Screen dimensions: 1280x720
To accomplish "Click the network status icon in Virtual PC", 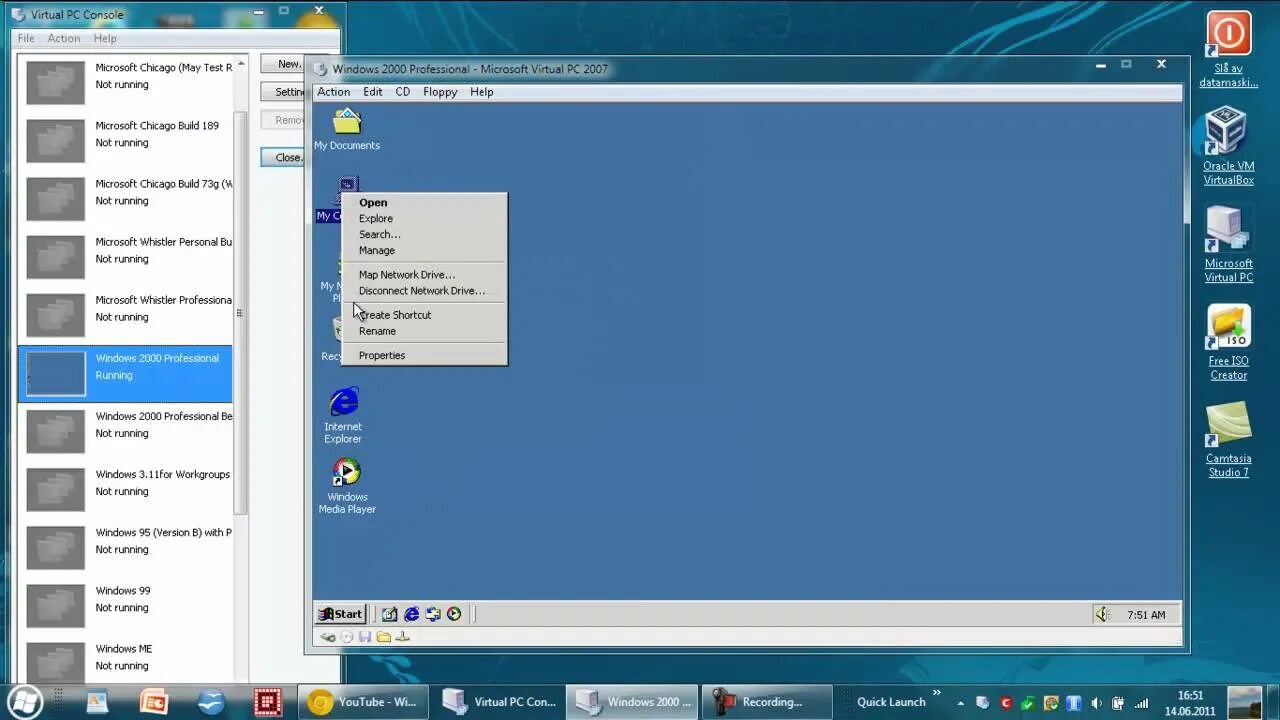I will click(x=403, y=637).
